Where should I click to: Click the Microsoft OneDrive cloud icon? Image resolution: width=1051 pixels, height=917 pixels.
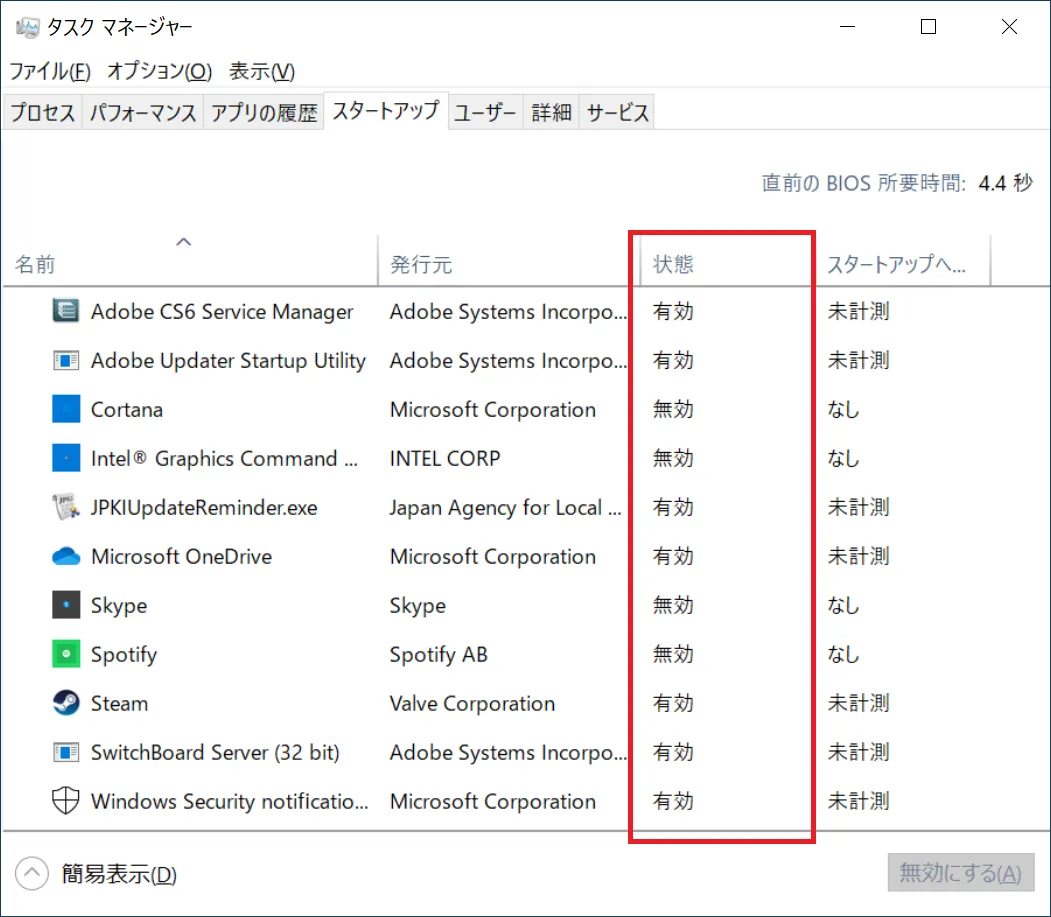click(66, 556)
